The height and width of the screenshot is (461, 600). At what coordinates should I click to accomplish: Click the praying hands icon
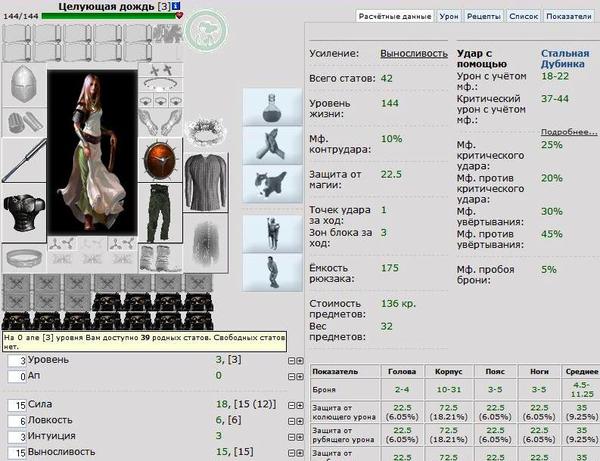pyautogui.click(x=272, y=145)
